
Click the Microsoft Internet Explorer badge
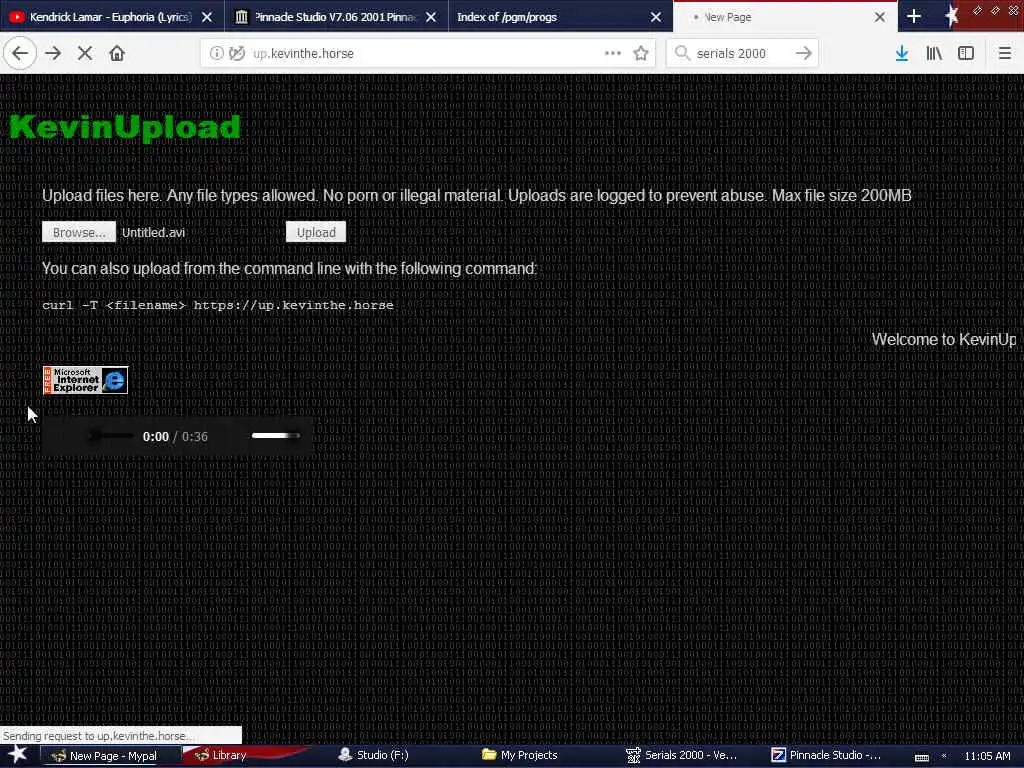pyautogui.click(x=86, y=380)
